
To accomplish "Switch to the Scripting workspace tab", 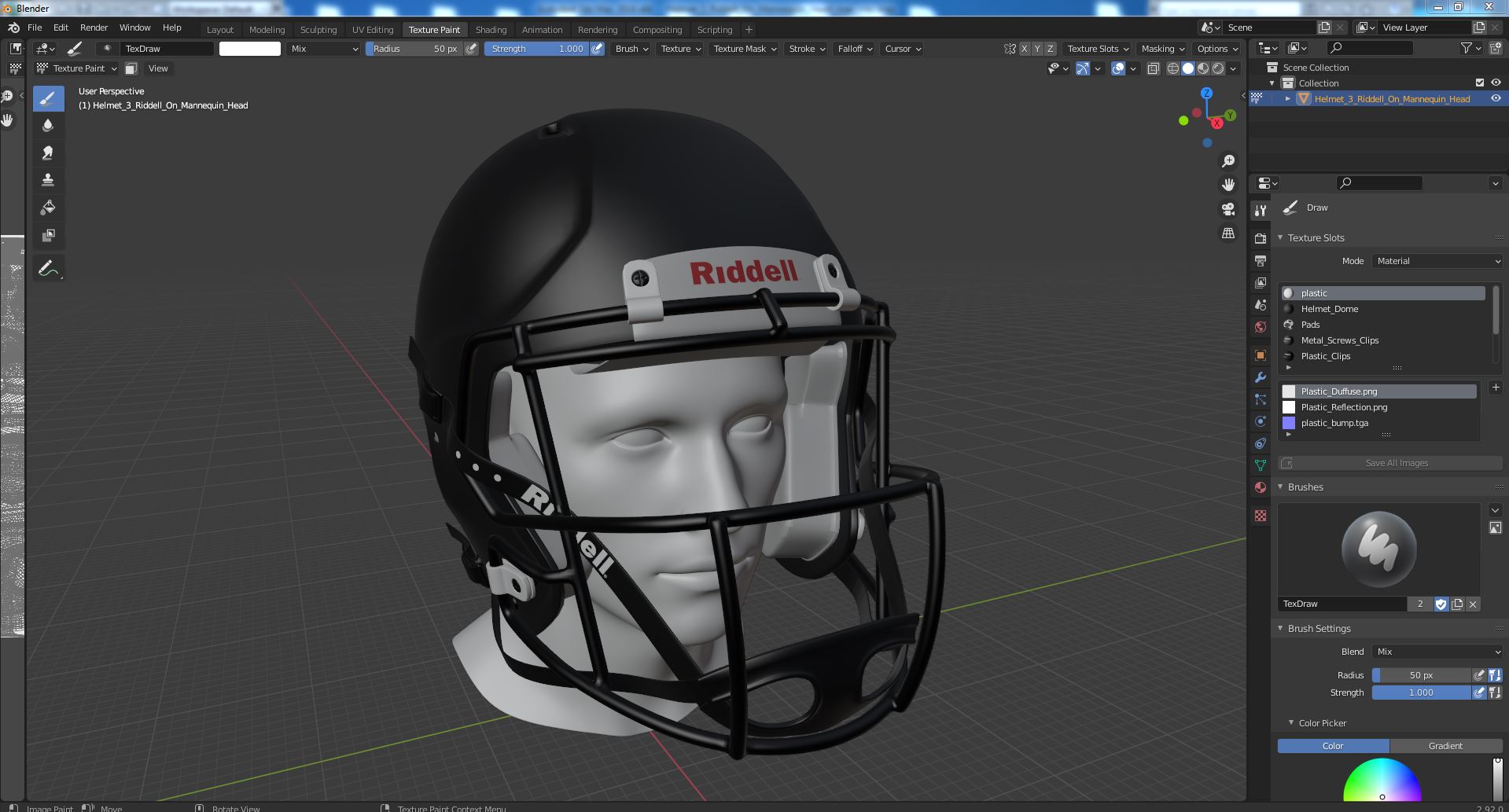I will click(715, 30).
